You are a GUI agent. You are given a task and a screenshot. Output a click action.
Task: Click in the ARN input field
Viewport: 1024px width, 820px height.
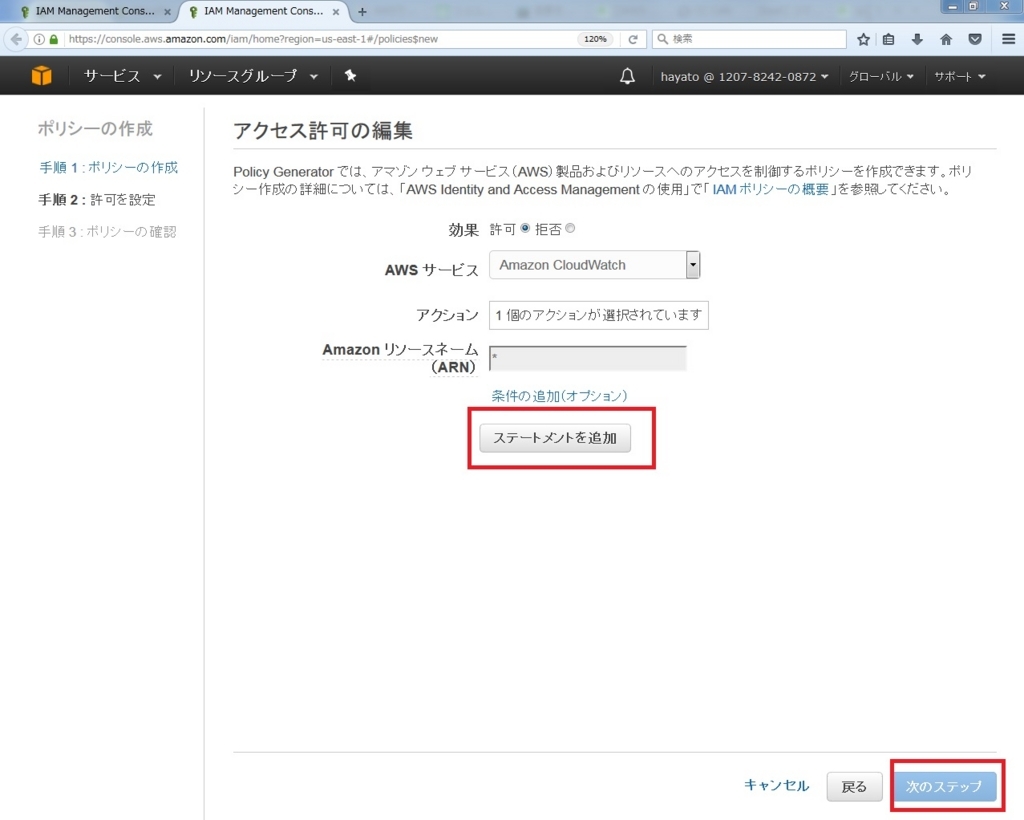(588, 358)
